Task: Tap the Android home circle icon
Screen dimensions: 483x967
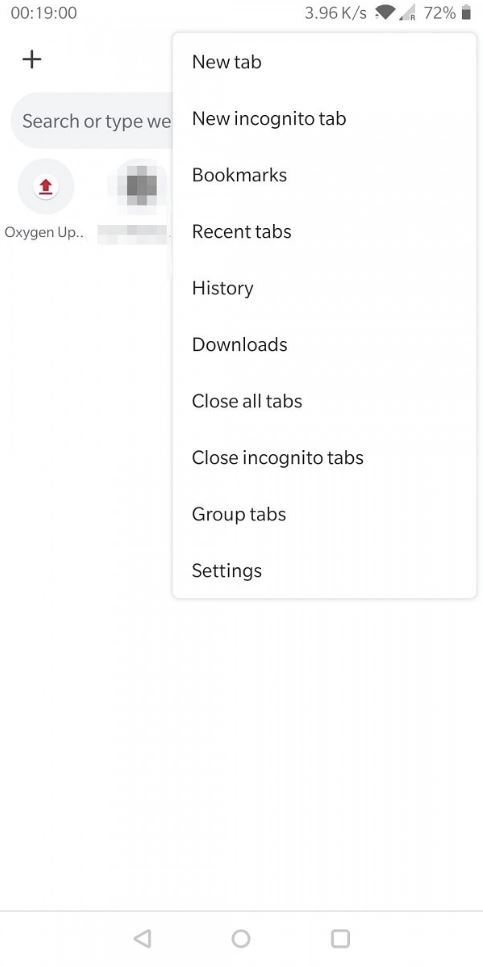Action: 241,938
